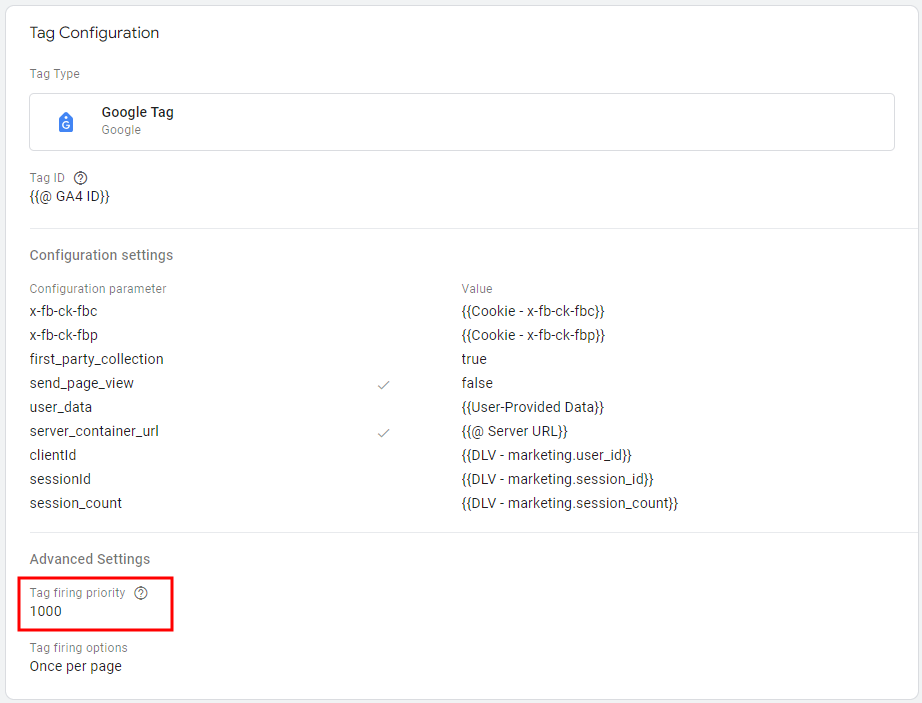Click value {{DLV - marketing.user_id}}

tap(546, 456)
